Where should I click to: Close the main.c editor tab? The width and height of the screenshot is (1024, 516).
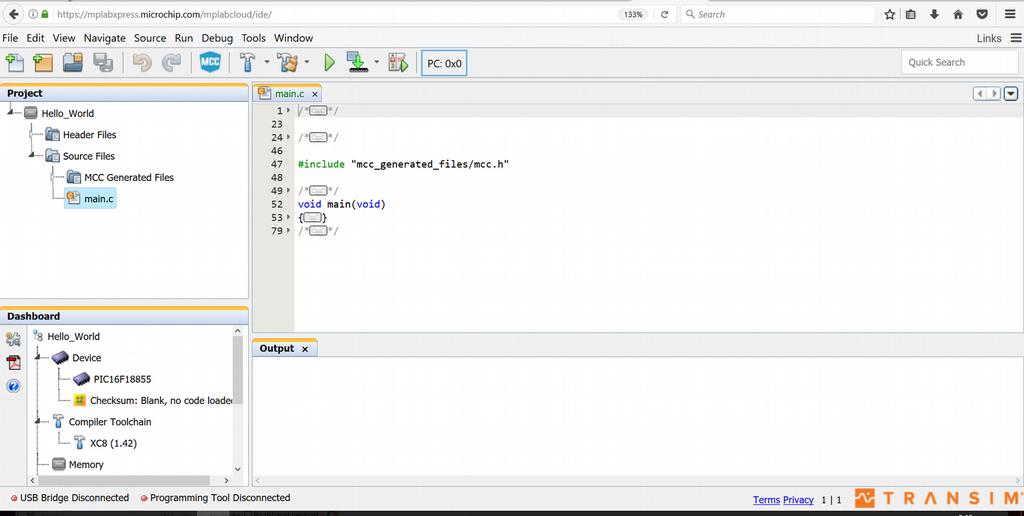[314, 94]
